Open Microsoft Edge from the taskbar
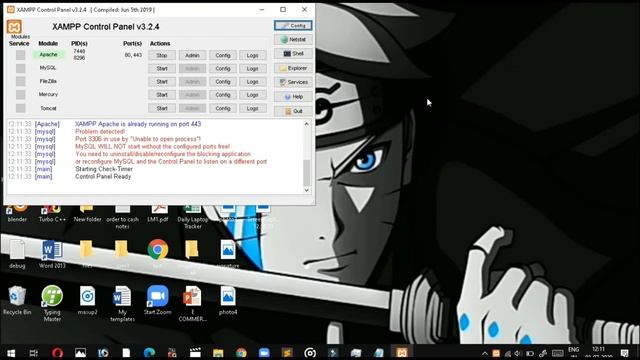640x360 pixels. [149, 353]
